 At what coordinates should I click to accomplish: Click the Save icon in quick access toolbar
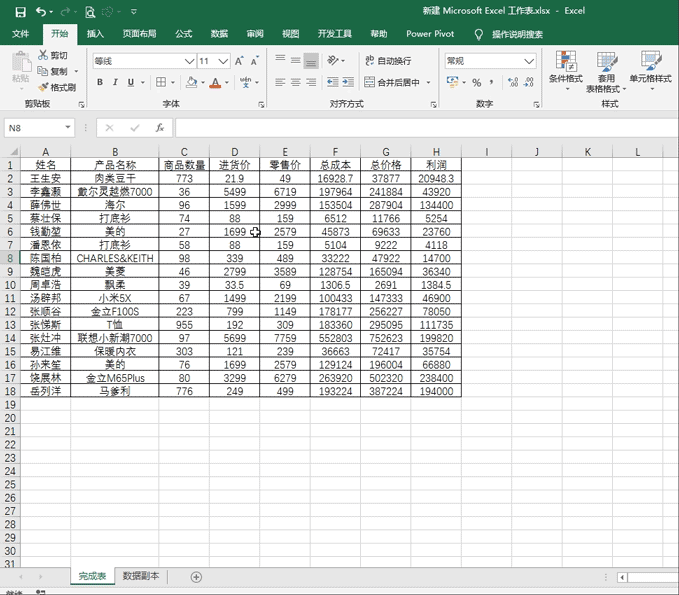coord(20,12)
